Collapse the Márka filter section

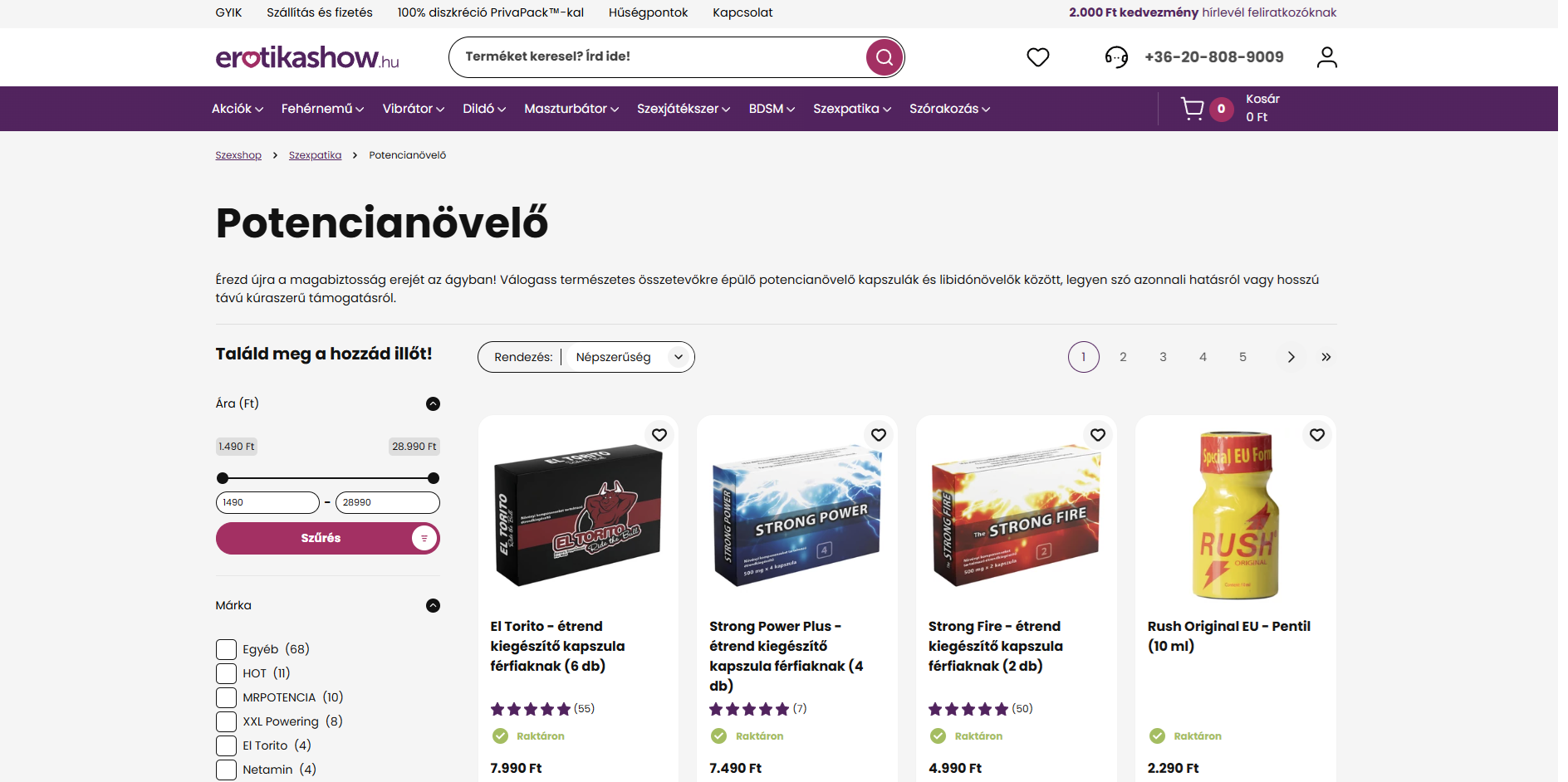433,606
